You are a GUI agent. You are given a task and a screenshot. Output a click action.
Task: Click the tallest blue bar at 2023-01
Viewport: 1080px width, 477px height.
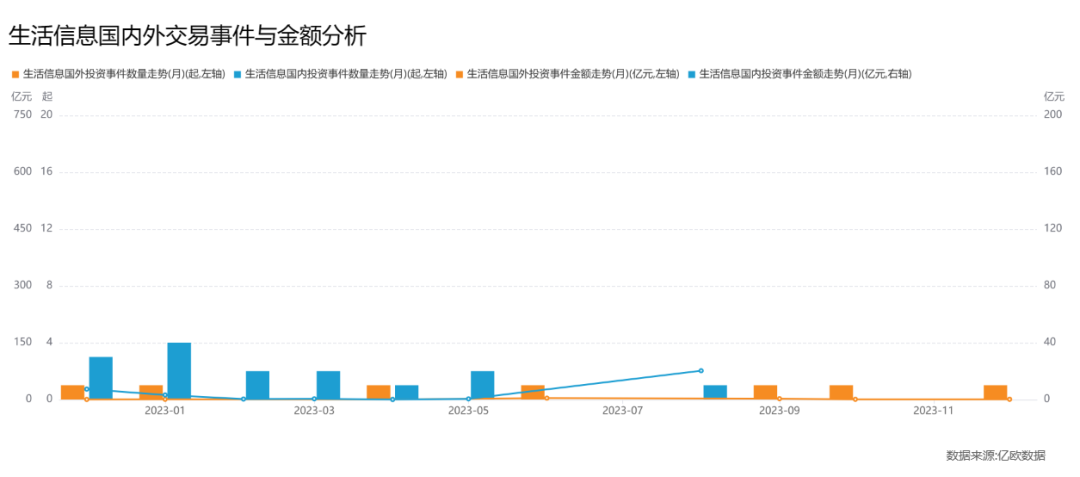click(179, 371)
